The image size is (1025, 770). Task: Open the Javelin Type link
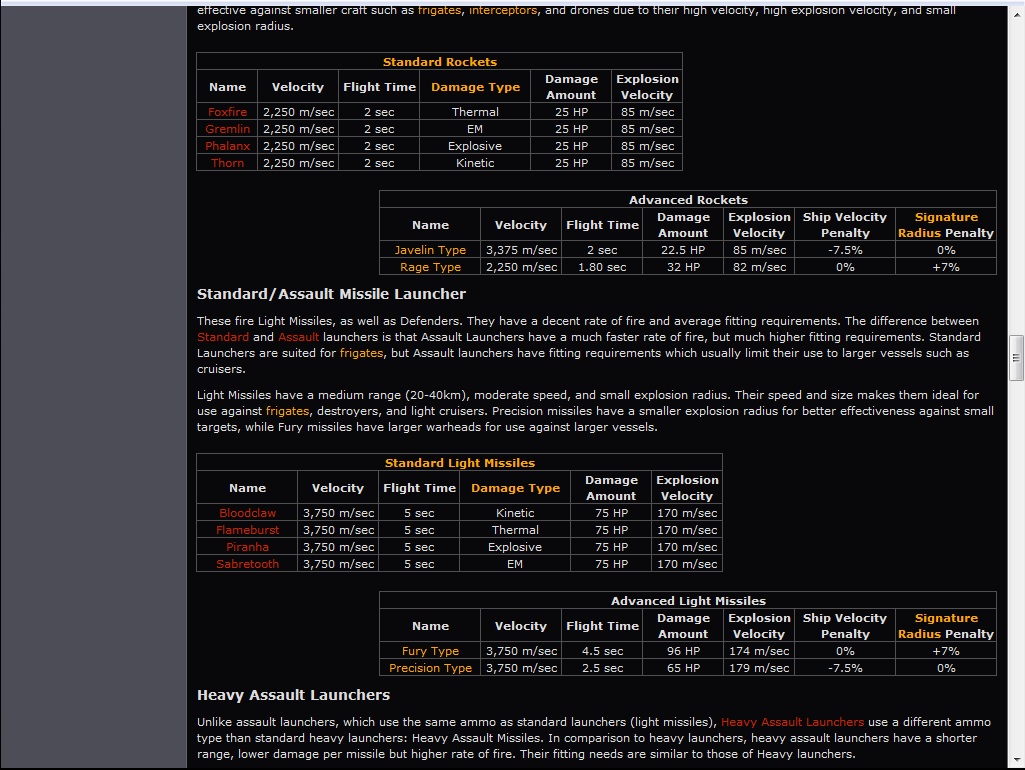(429, 250)
